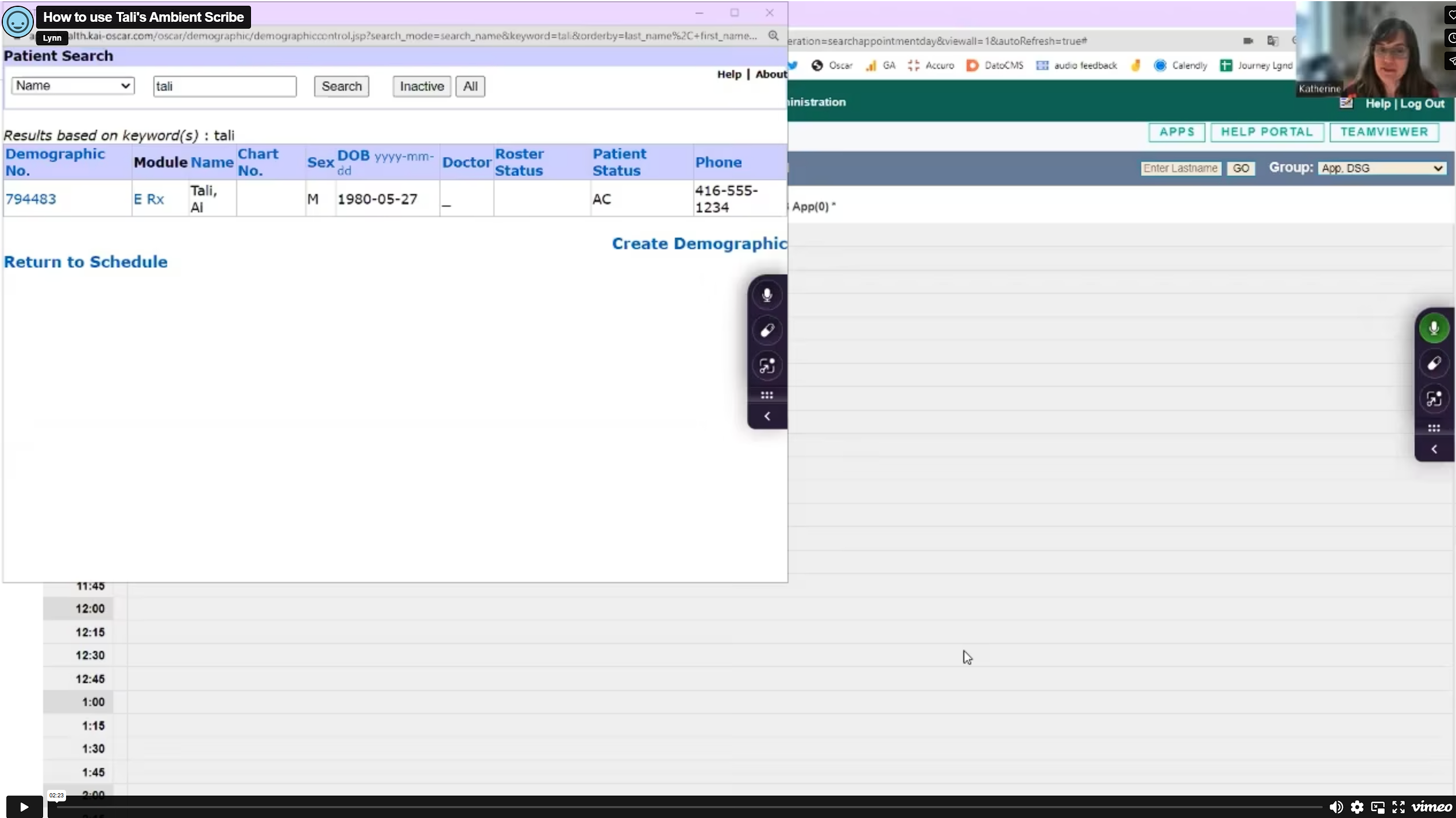
Task: Toggle picture-in-picture mode in player
Action: click(x=1377, y=807)
